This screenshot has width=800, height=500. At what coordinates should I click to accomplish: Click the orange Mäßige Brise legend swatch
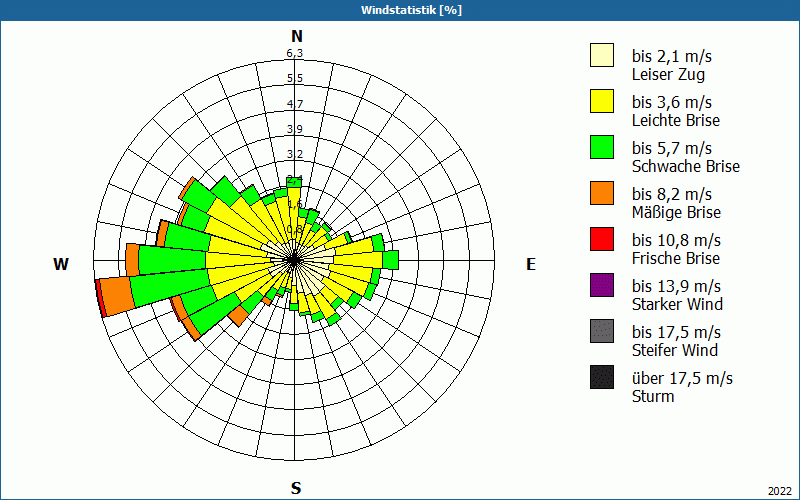coord(601,193)
